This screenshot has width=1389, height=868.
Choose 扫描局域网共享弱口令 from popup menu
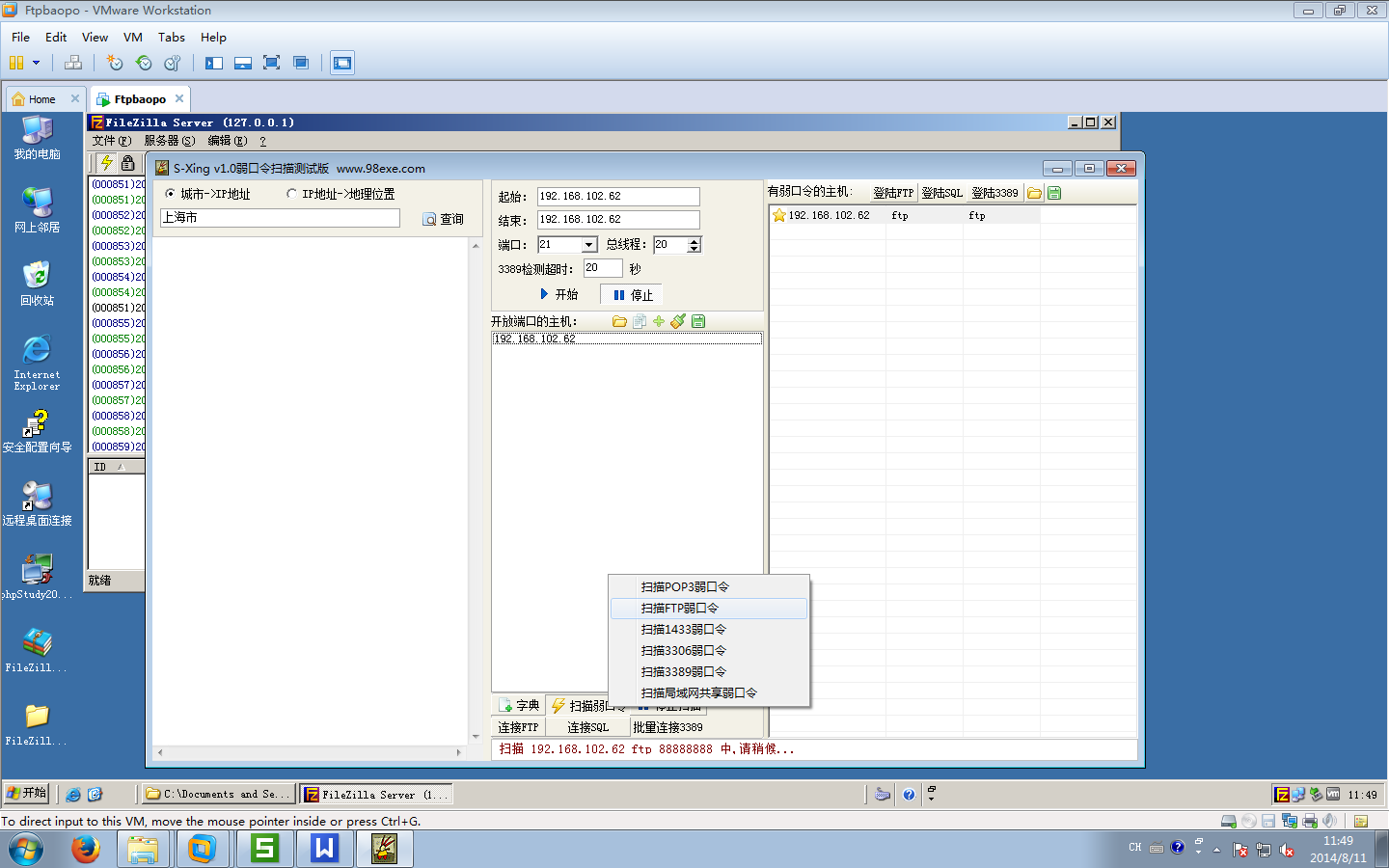[x=709, y=692]
